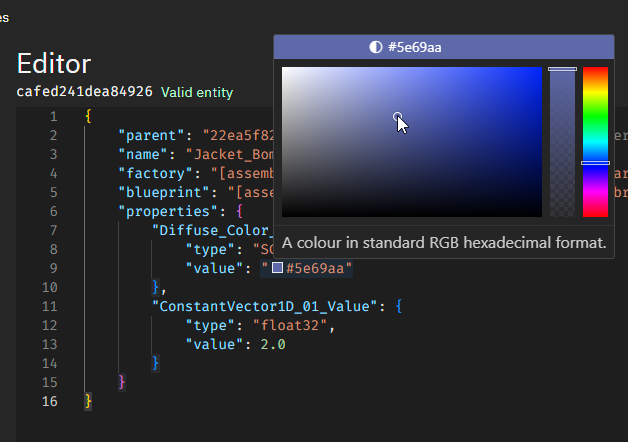Click the 2.0 value on line 13
The image size is (628, 442).
(x=273, y=345)
